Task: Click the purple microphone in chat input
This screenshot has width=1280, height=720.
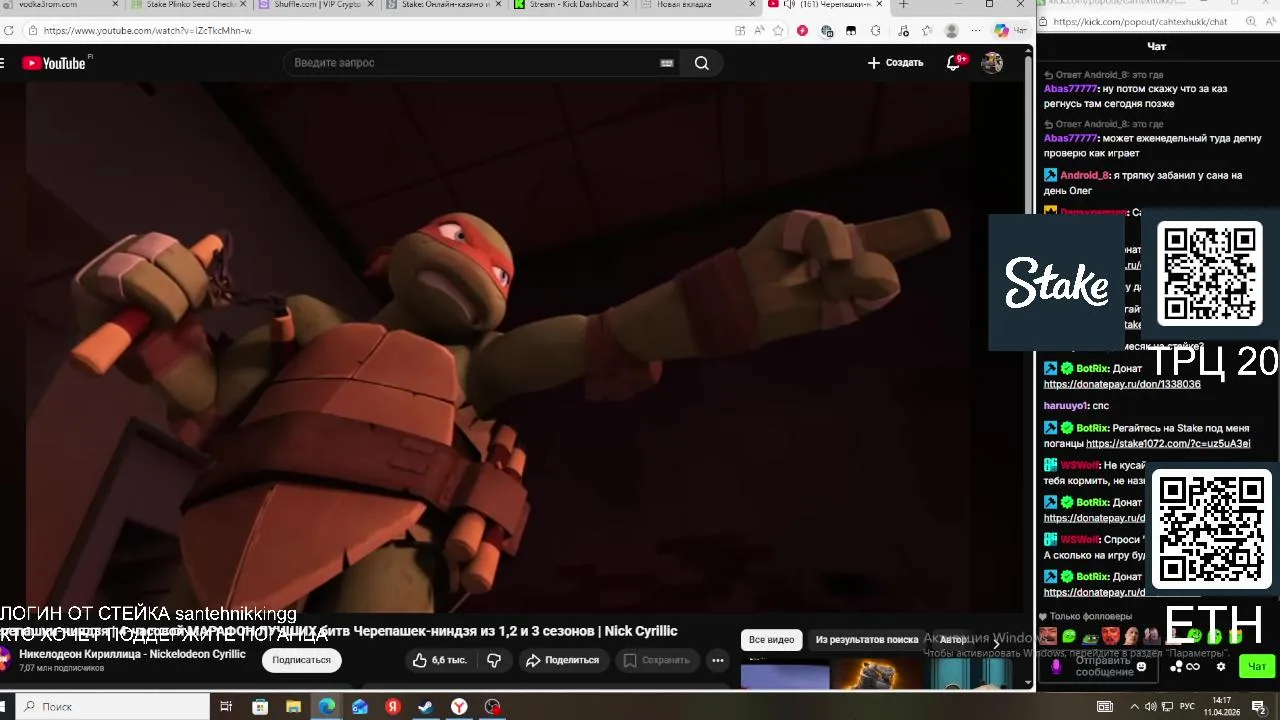Action: [1055, 666]
